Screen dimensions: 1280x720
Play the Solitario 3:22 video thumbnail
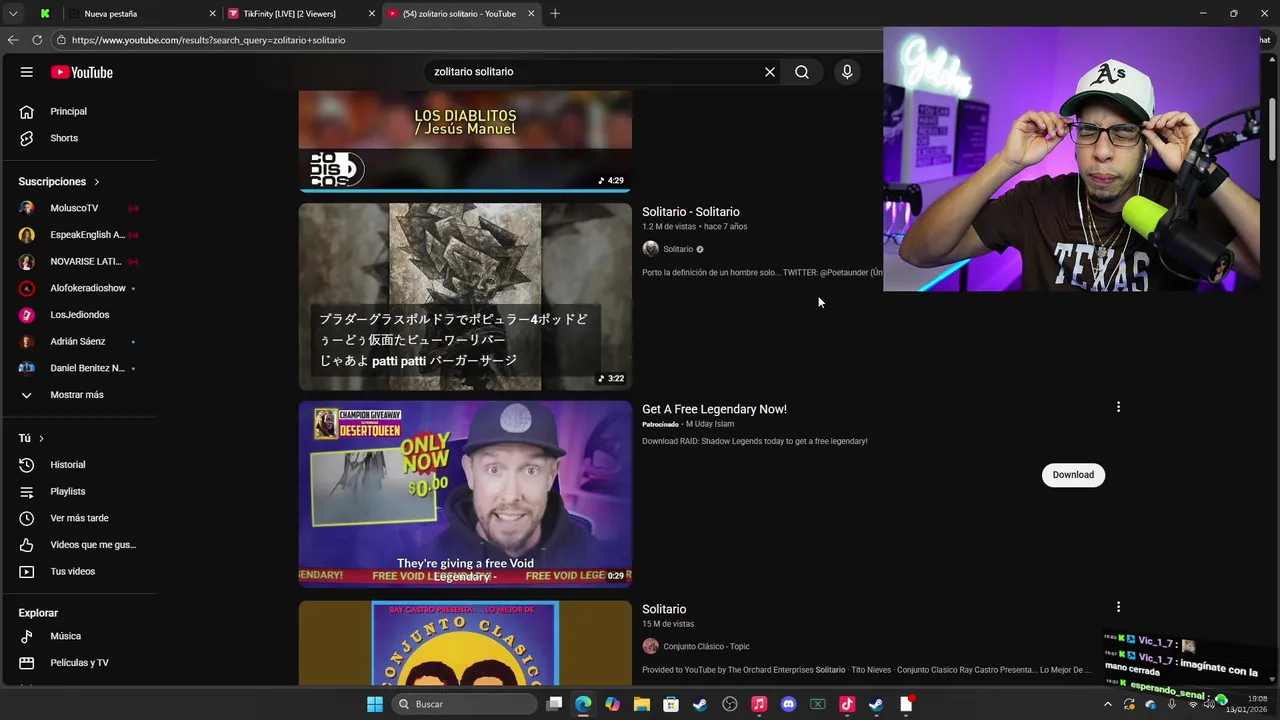tap(465, 297)
